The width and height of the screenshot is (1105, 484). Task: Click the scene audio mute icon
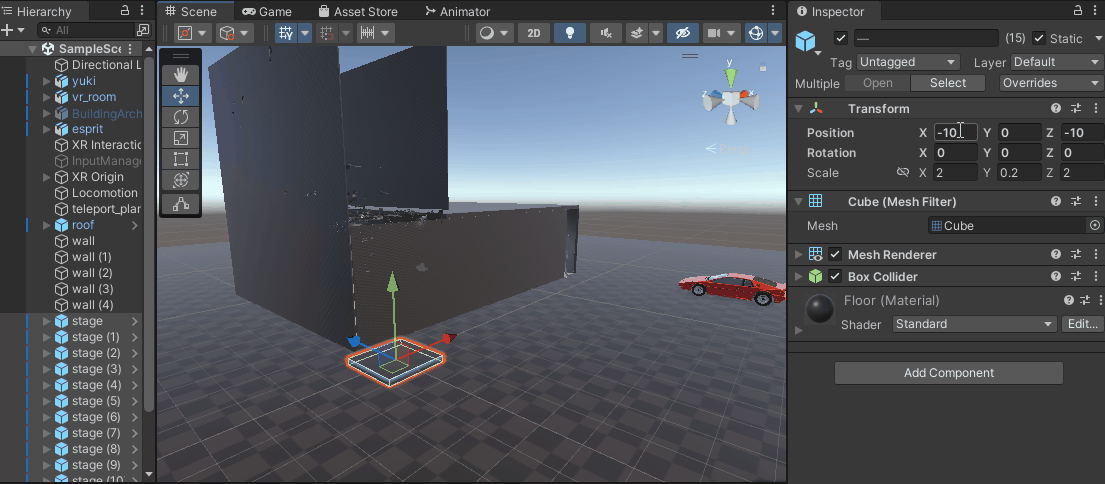coord(605,33)
